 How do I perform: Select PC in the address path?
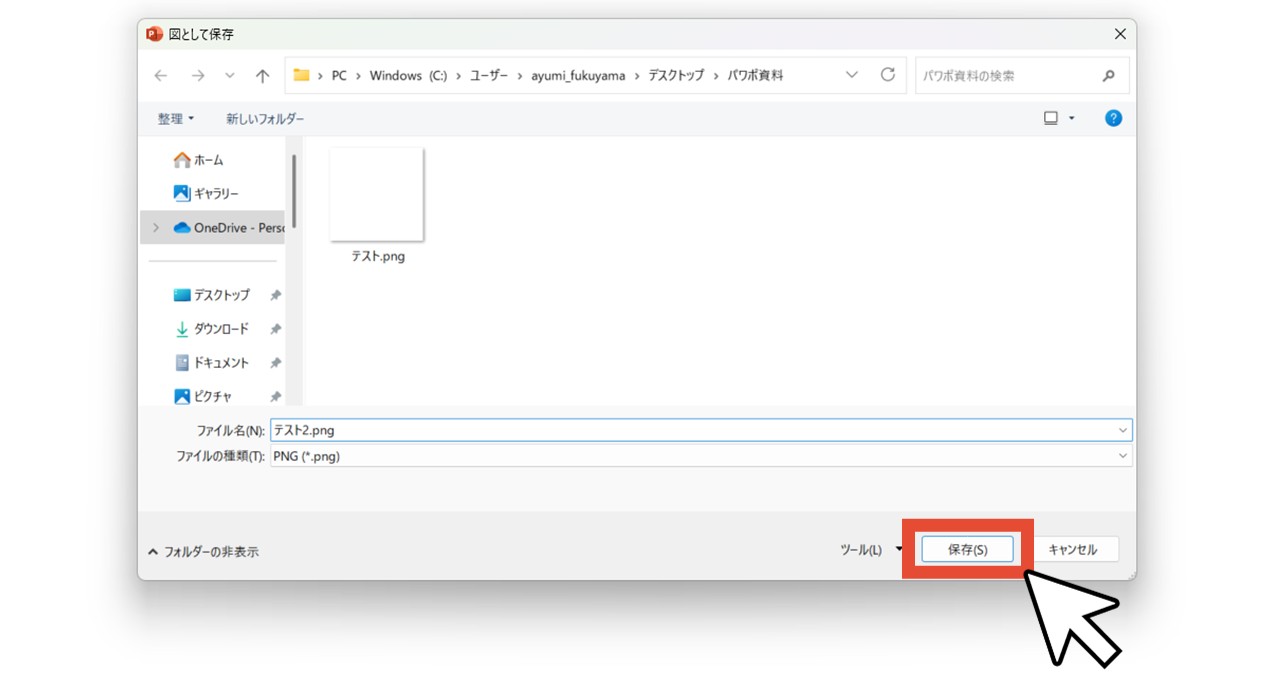click(x=339, y=76)
